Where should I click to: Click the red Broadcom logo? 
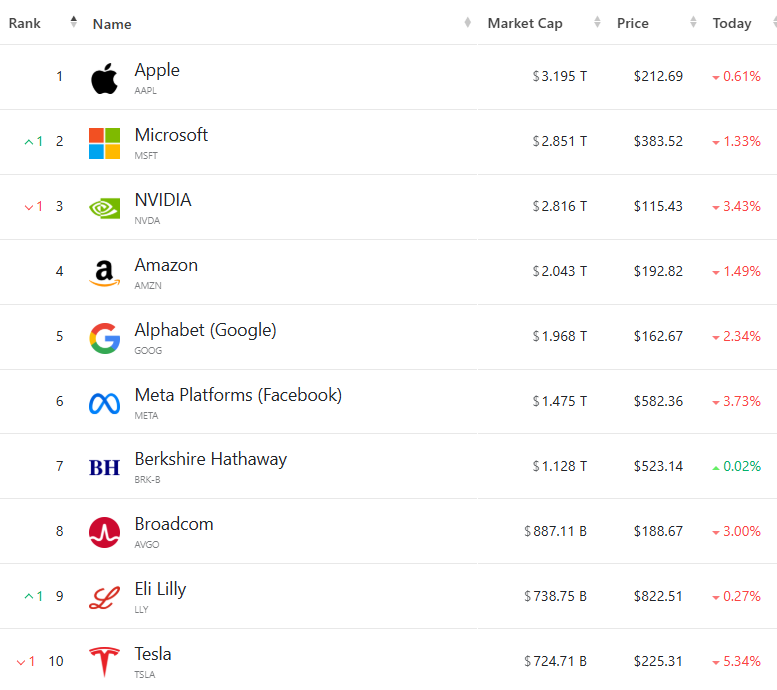point(104,532)
